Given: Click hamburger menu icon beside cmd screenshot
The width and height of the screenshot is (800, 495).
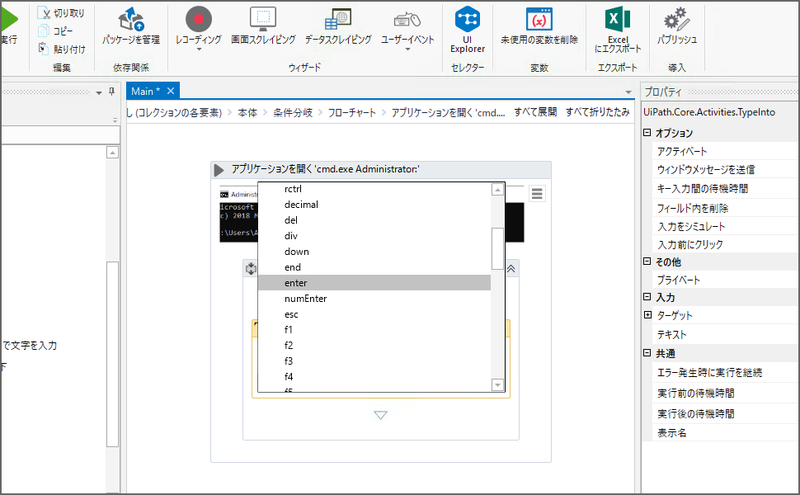Looking at the screenshot, I should point(537,193).
